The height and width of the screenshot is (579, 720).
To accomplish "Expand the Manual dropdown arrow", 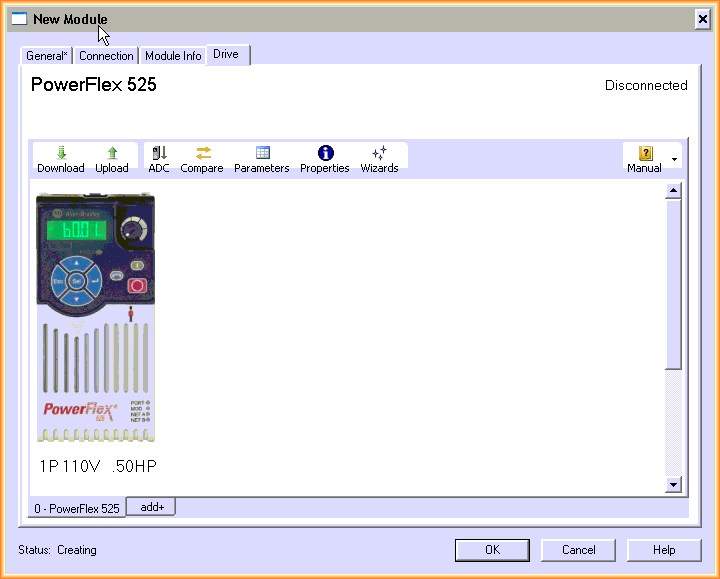I will click(675, 159).
